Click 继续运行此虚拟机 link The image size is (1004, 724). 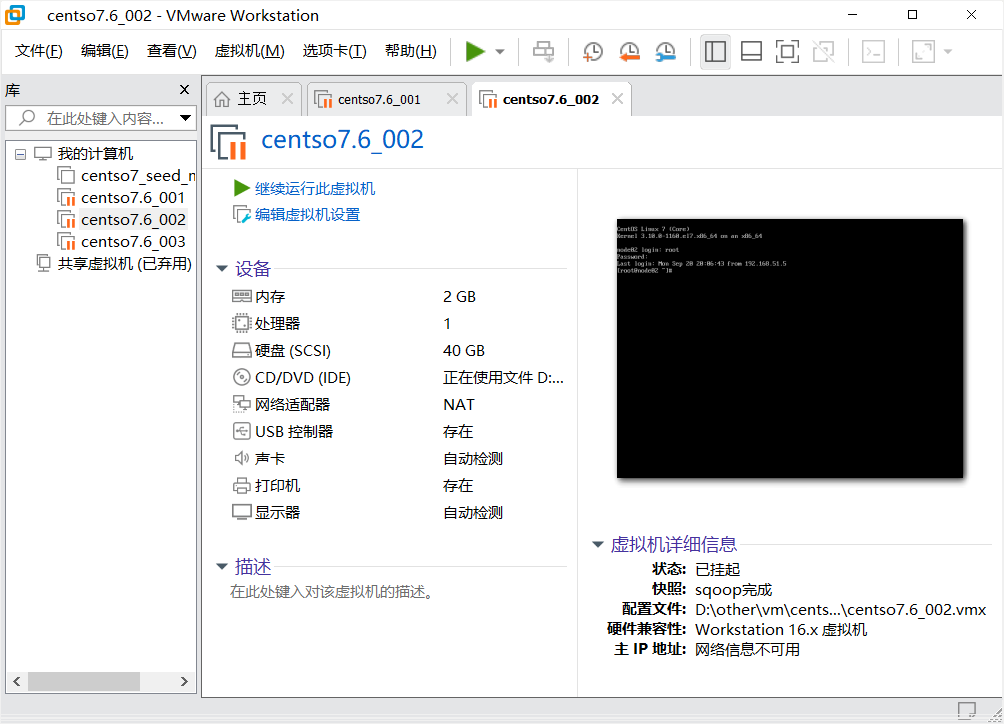pyautogui.click(x=315, y=188)
